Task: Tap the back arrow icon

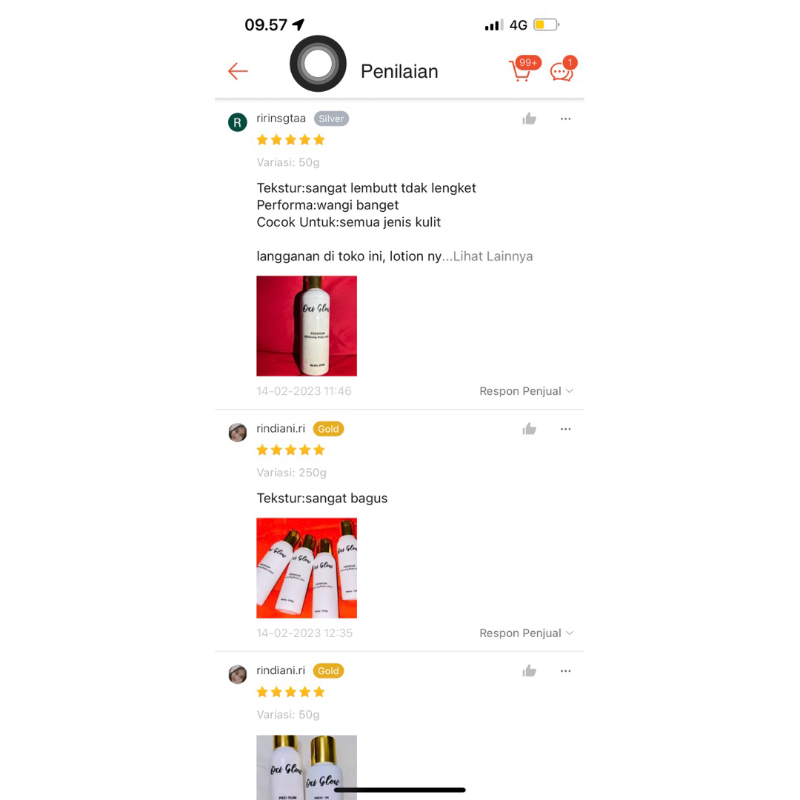Action: pos(238,71)
